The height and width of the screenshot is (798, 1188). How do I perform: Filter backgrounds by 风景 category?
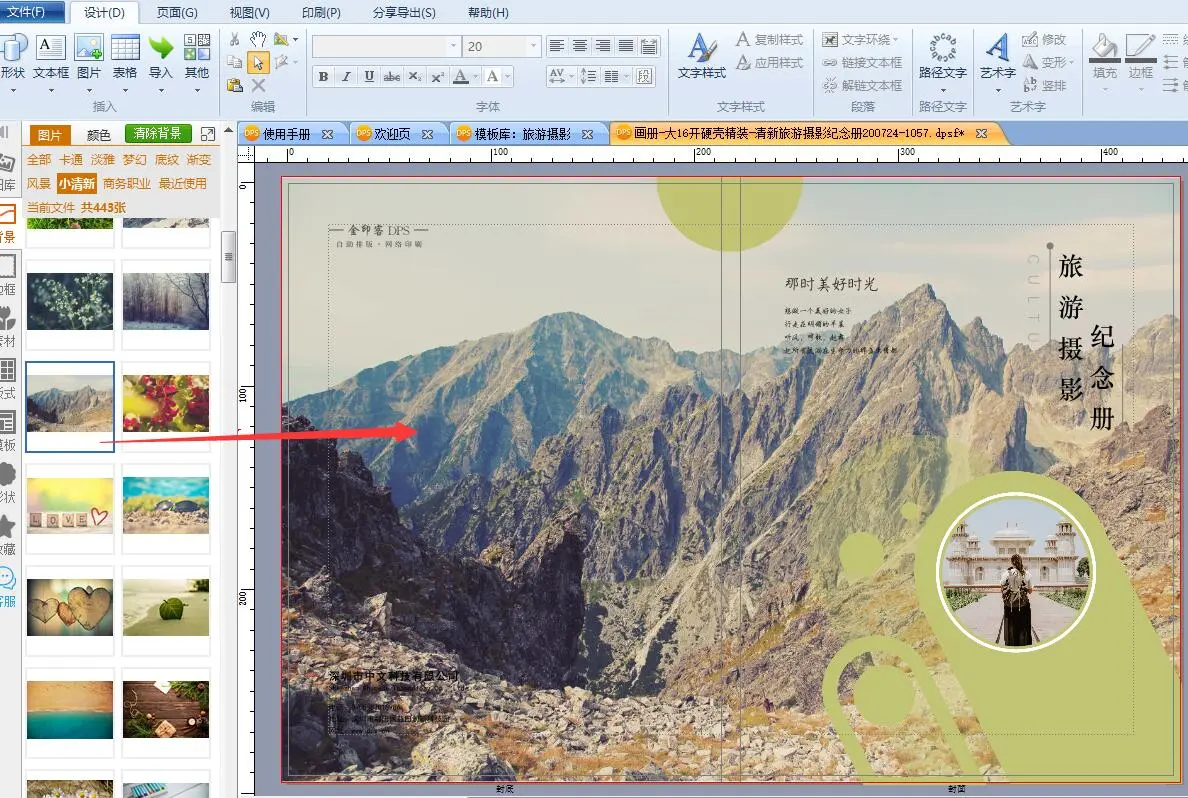click(x=39, y=183)
